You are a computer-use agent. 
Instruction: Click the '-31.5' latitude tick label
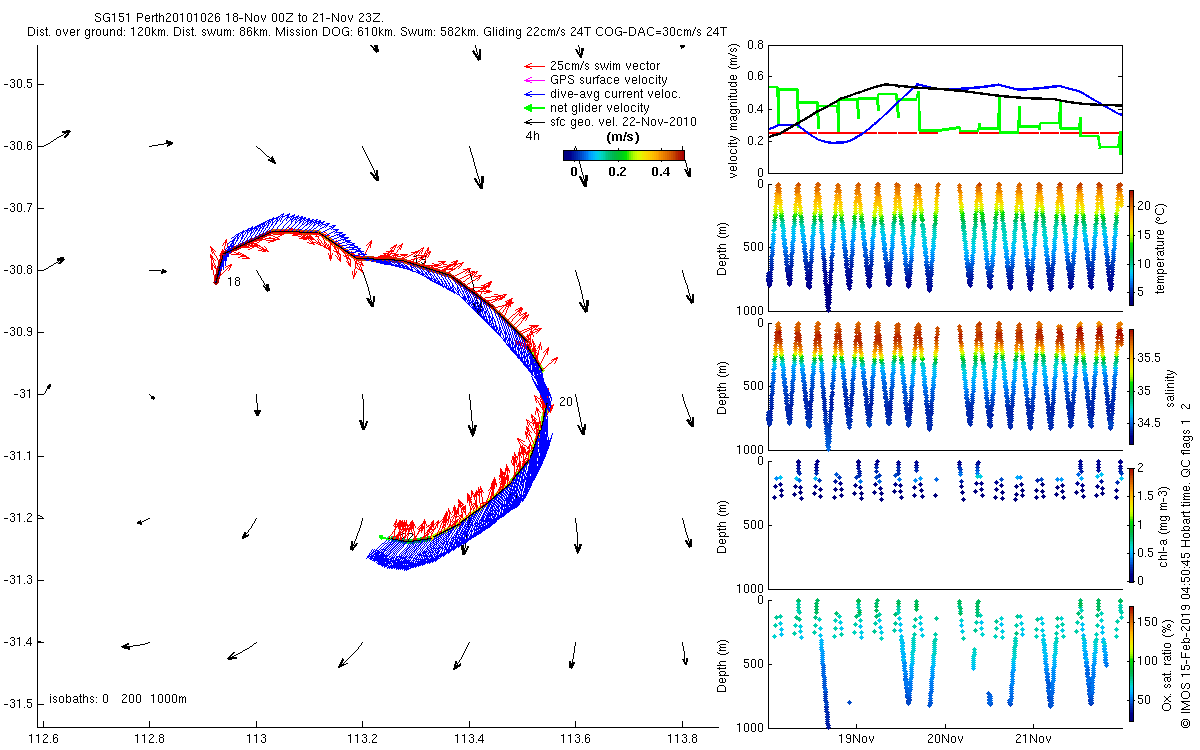tap(18, 704)
